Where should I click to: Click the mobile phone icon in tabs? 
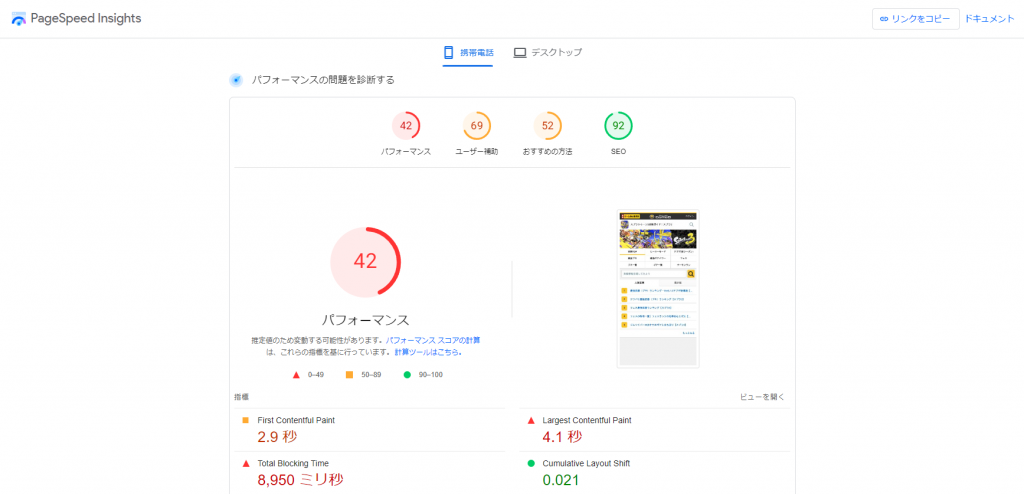(448, 52)
